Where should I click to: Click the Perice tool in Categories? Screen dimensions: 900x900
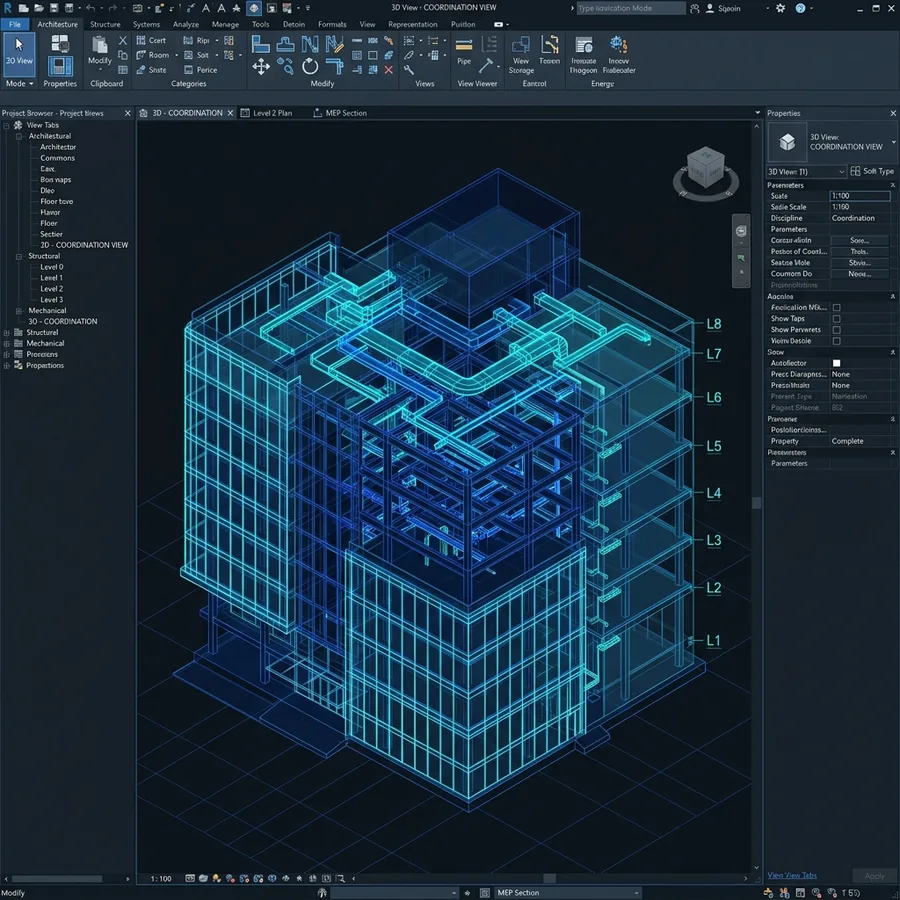[200, 70]
